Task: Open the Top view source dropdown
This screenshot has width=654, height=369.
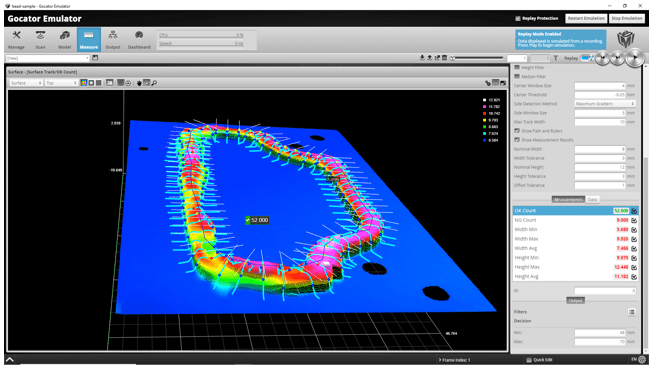Action: tap(61, 83)
